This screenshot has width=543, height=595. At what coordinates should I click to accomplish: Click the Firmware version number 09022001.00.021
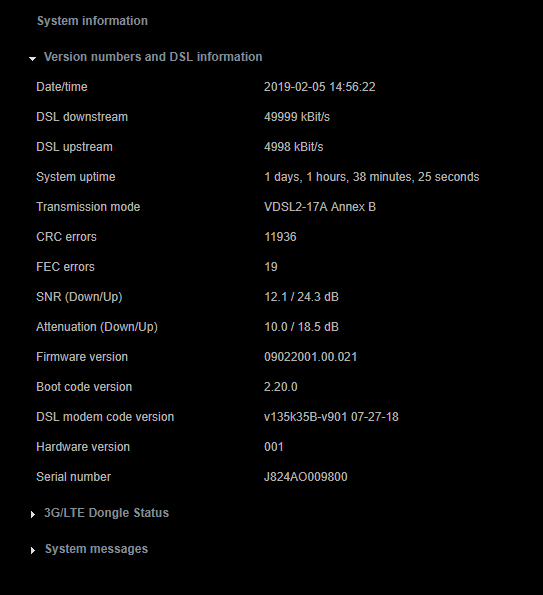click(310, 357)
